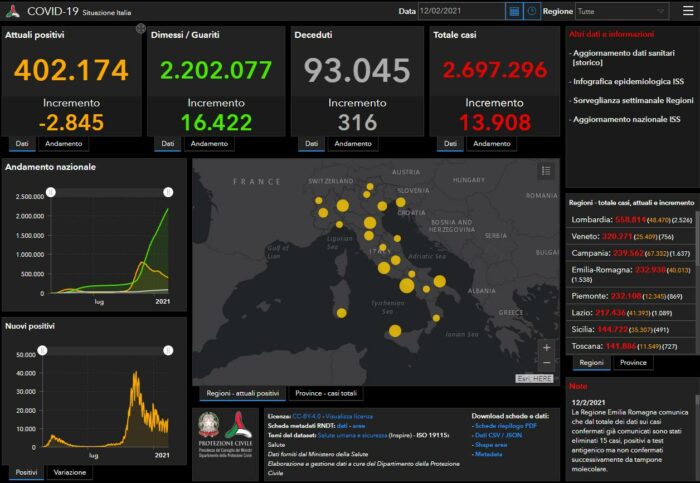Zoom in on the map
The width and height of the screenshot is (700, 483).
coord(546,347)
